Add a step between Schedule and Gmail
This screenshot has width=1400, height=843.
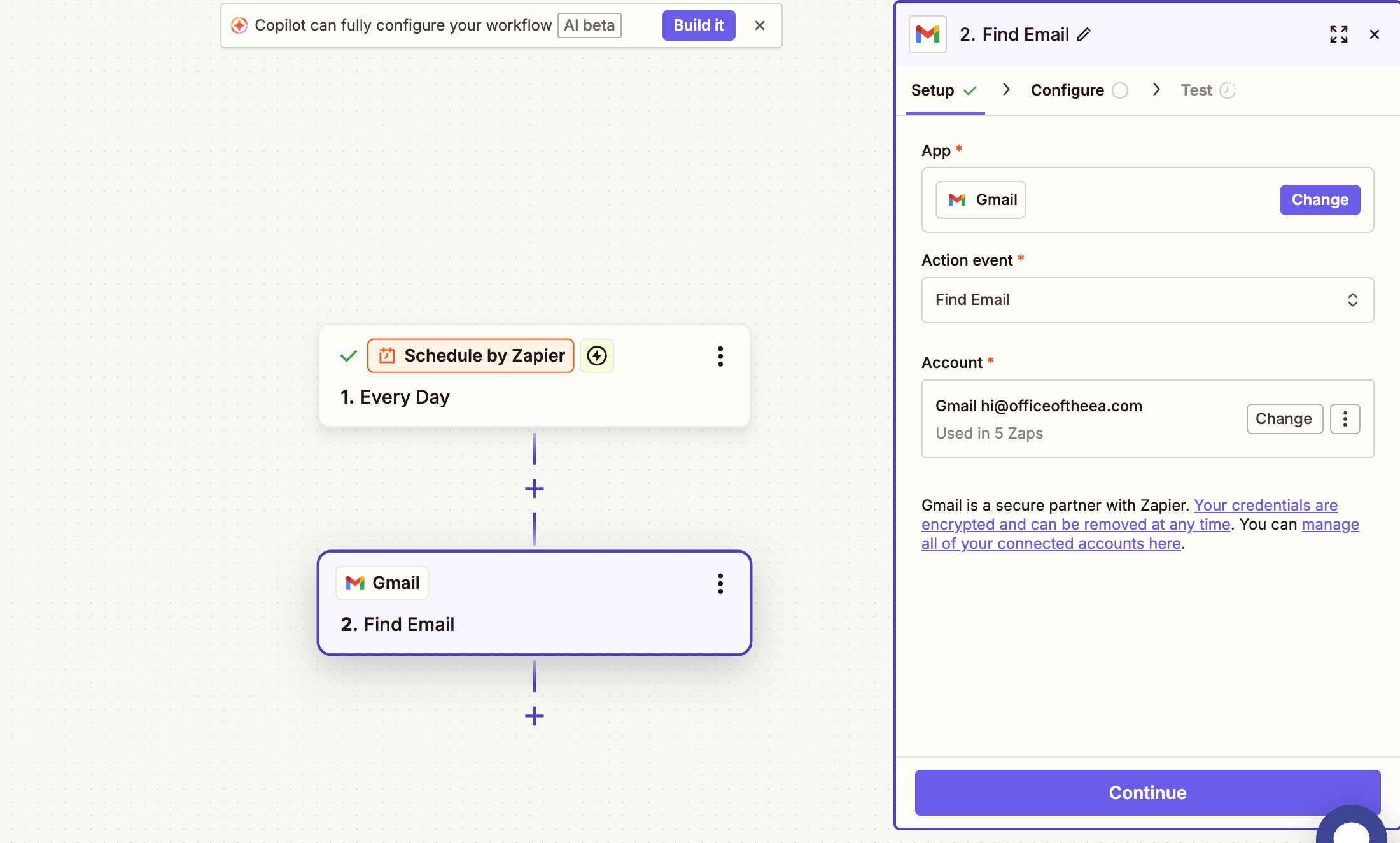tap(534, 489)
